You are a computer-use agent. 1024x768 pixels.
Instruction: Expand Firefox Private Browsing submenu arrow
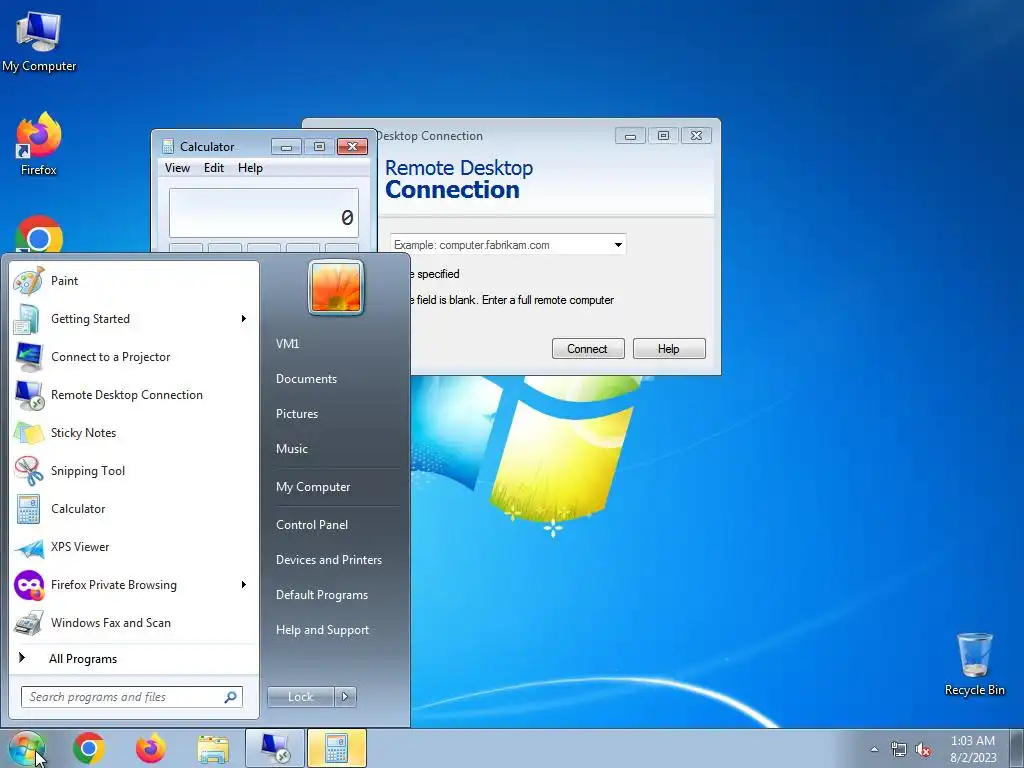[244, 584]
